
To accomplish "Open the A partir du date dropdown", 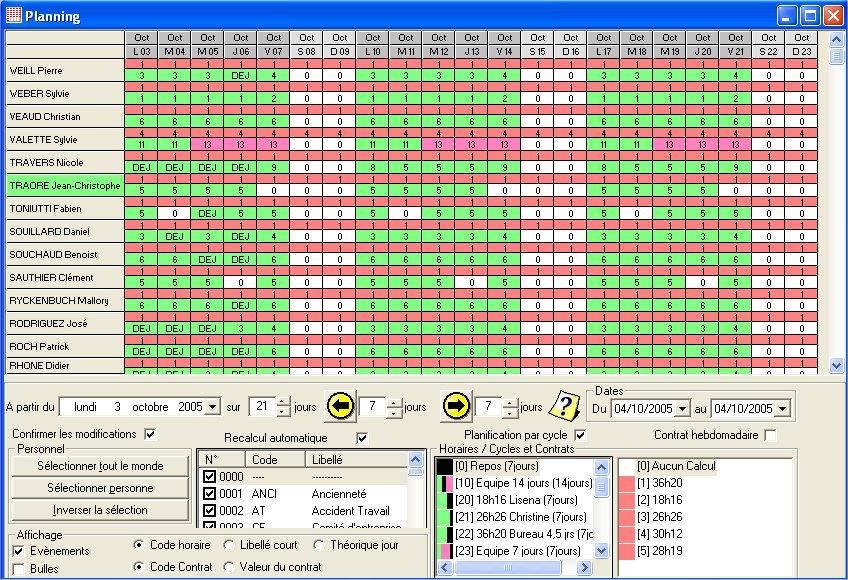I will (x=213, y=406).
